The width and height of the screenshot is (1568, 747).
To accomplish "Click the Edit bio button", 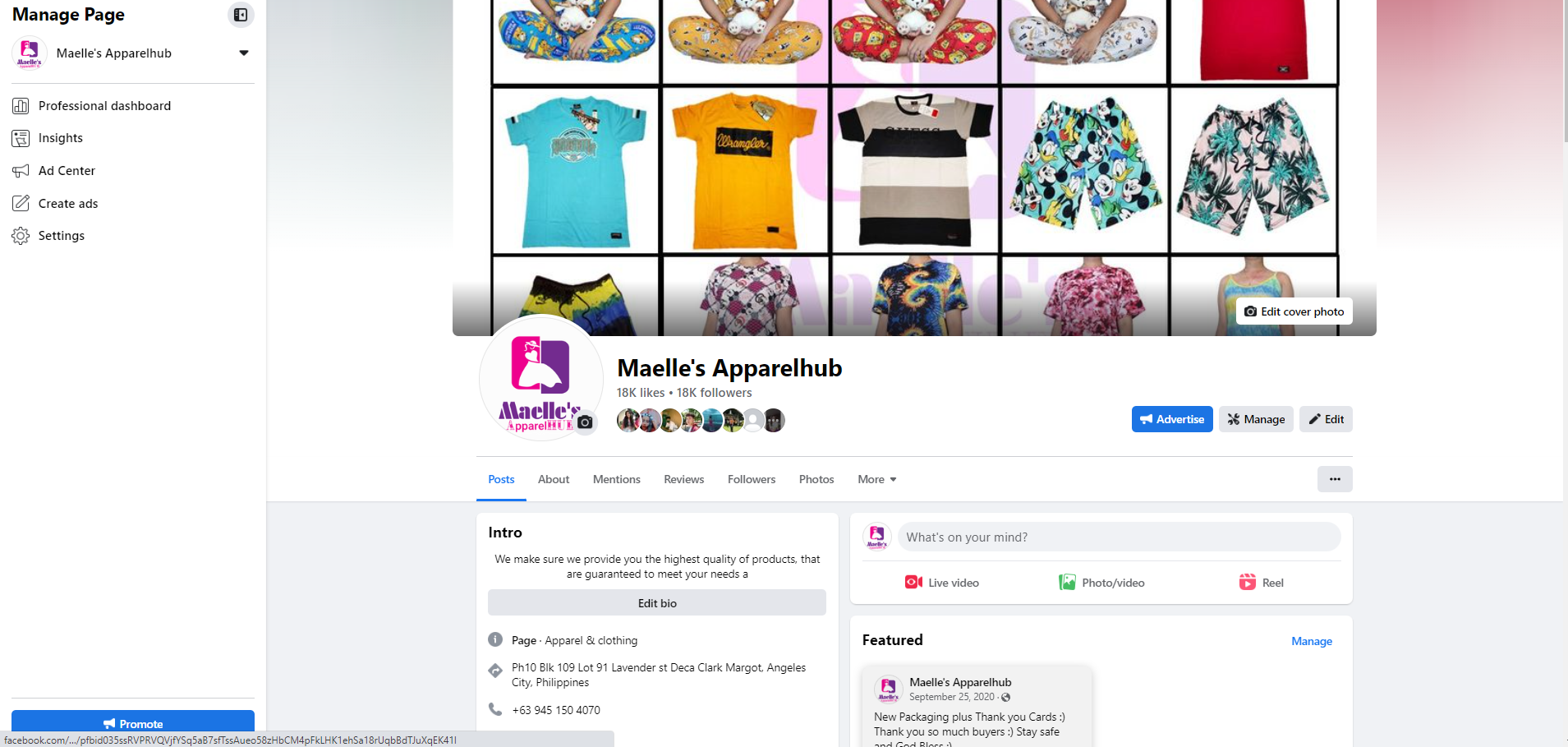I will (x=657, y=602).
